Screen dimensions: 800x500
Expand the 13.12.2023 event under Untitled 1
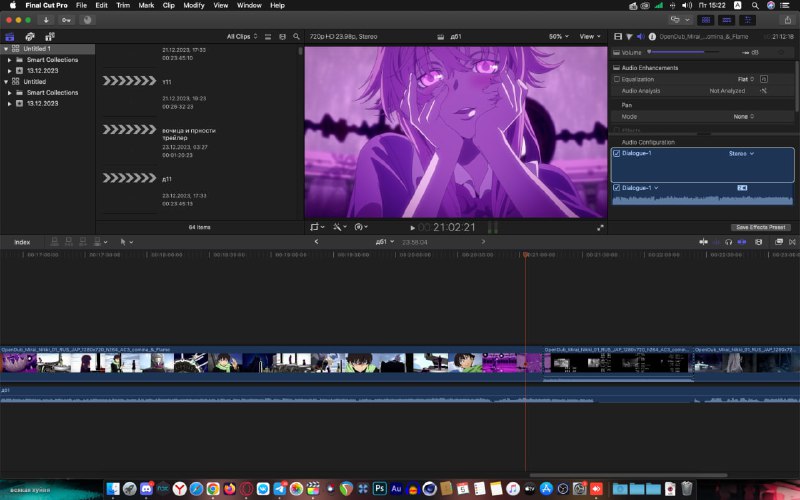[x=10, y=70]
